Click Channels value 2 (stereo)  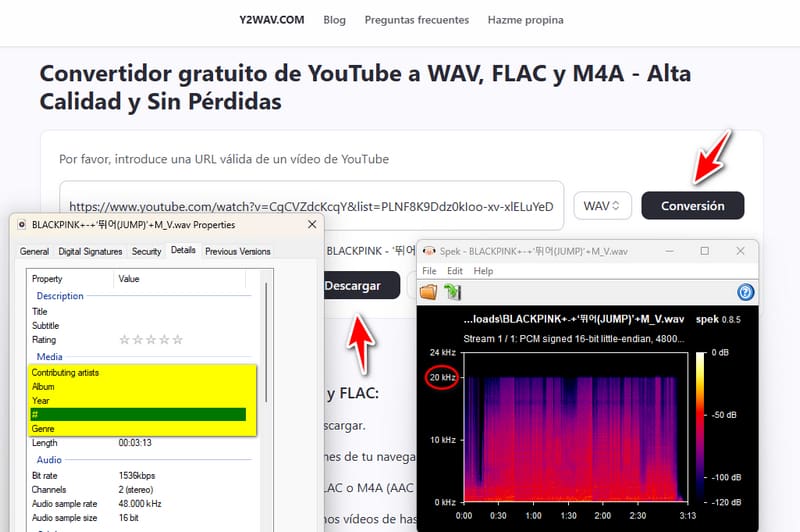(136, 490)
